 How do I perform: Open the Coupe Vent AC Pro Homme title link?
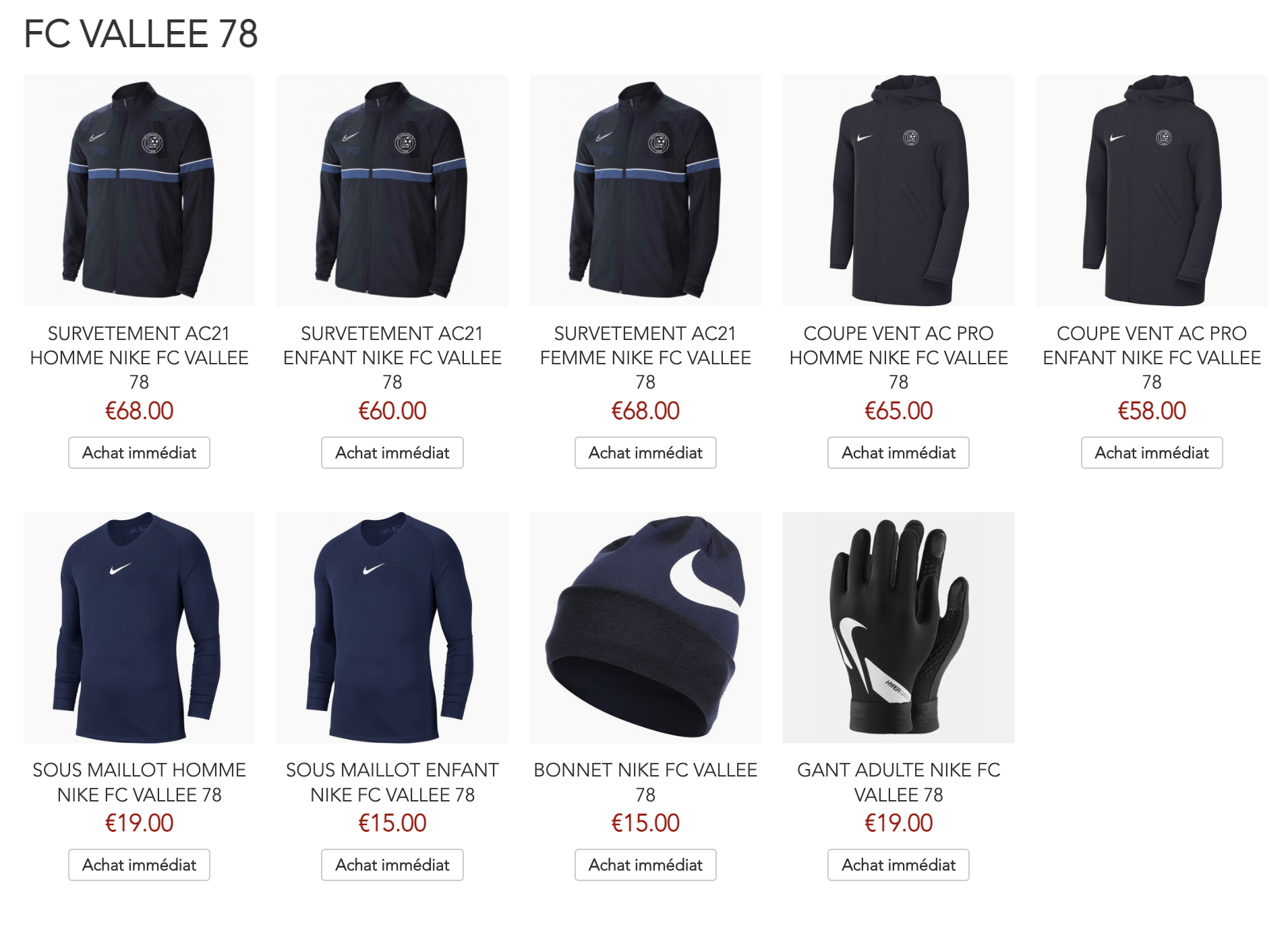[x=898, y=358]
